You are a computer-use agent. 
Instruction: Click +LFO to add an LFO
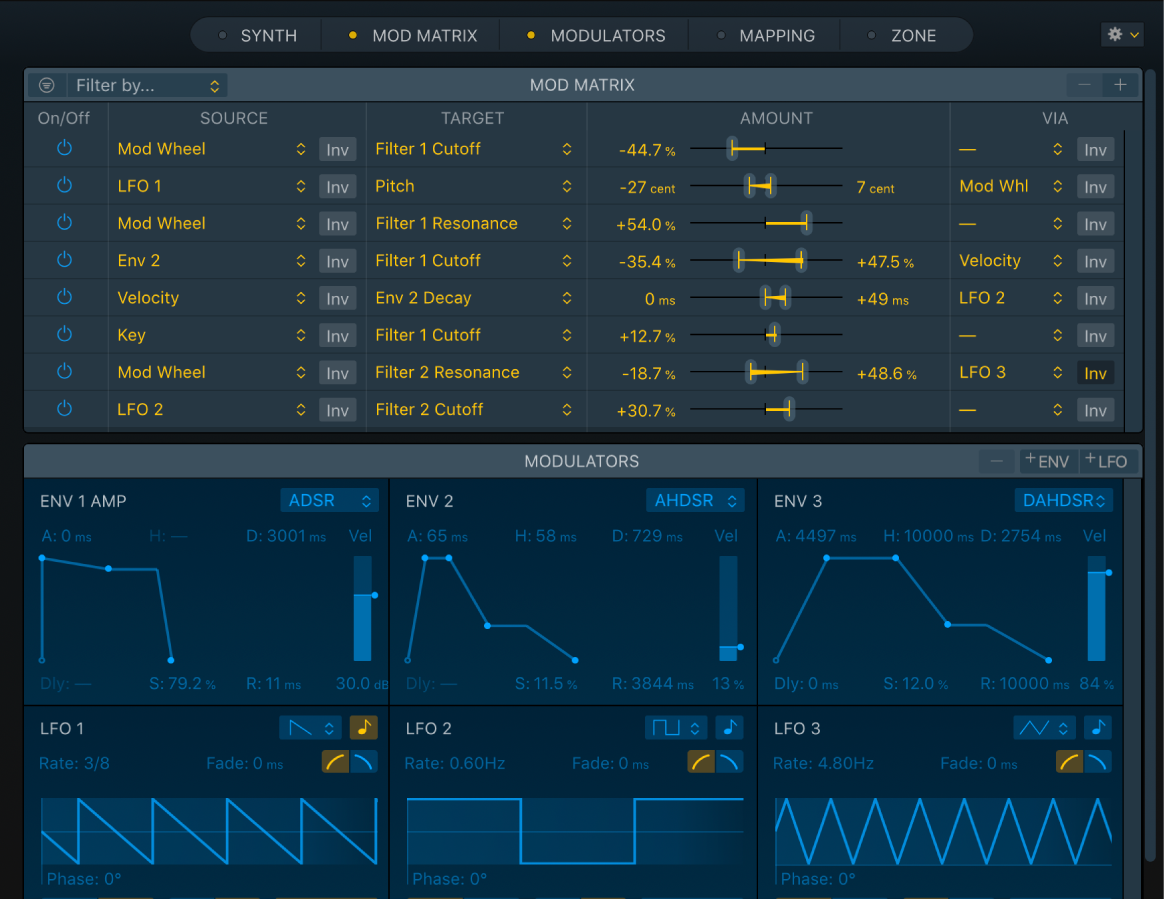point(1108,461)
